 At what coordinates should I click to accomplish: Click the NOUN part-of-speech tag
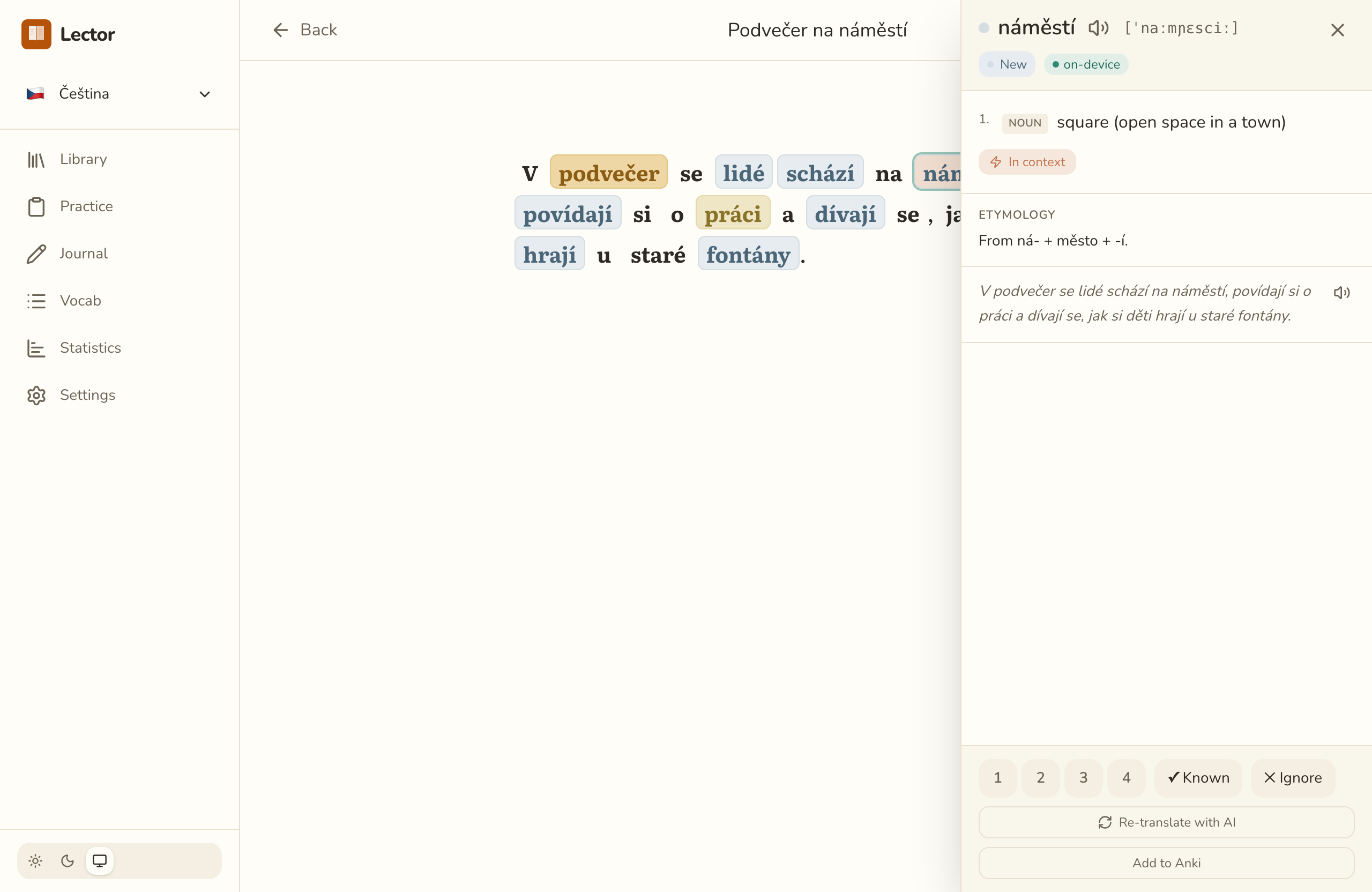[x=1025, y=123]
